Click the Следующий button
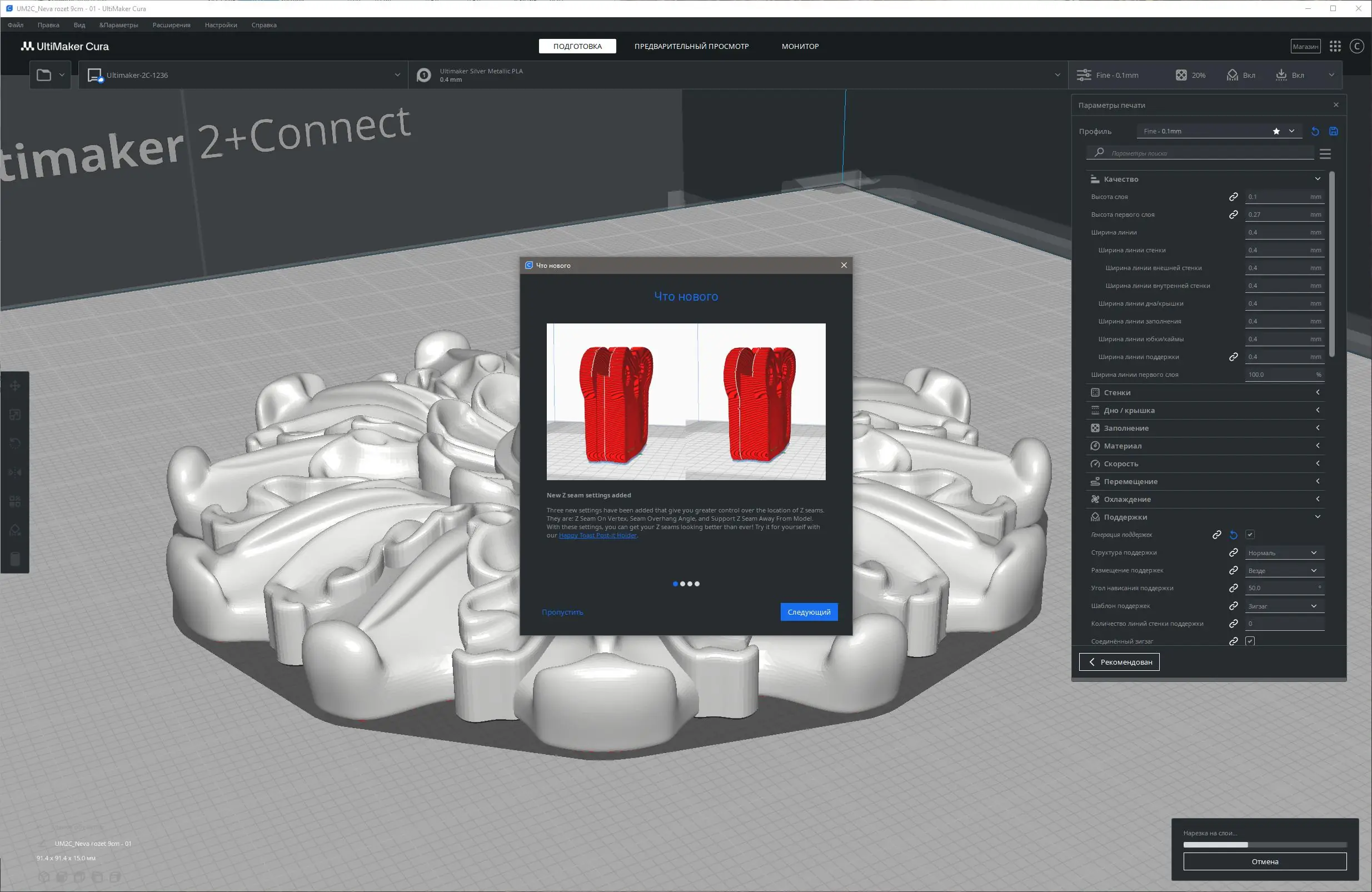 808,612
